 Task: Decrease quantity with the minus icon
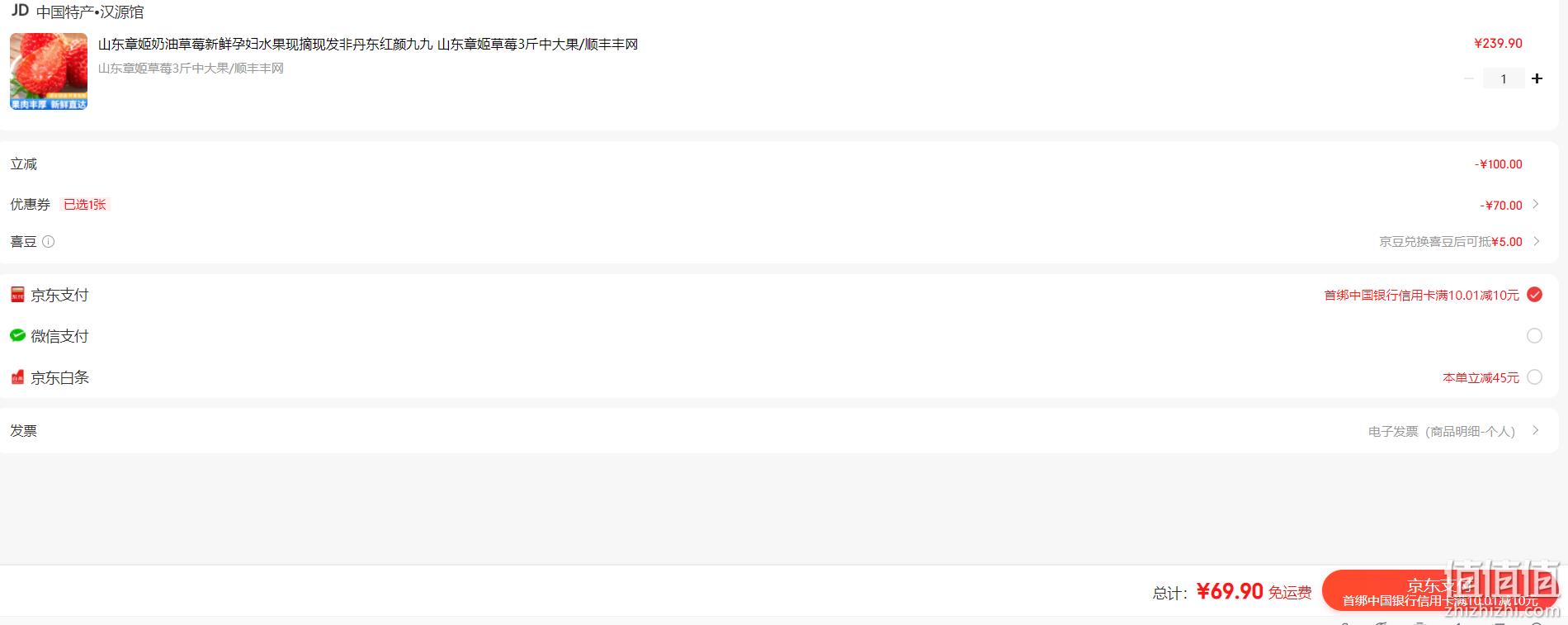click(1468, 78)
